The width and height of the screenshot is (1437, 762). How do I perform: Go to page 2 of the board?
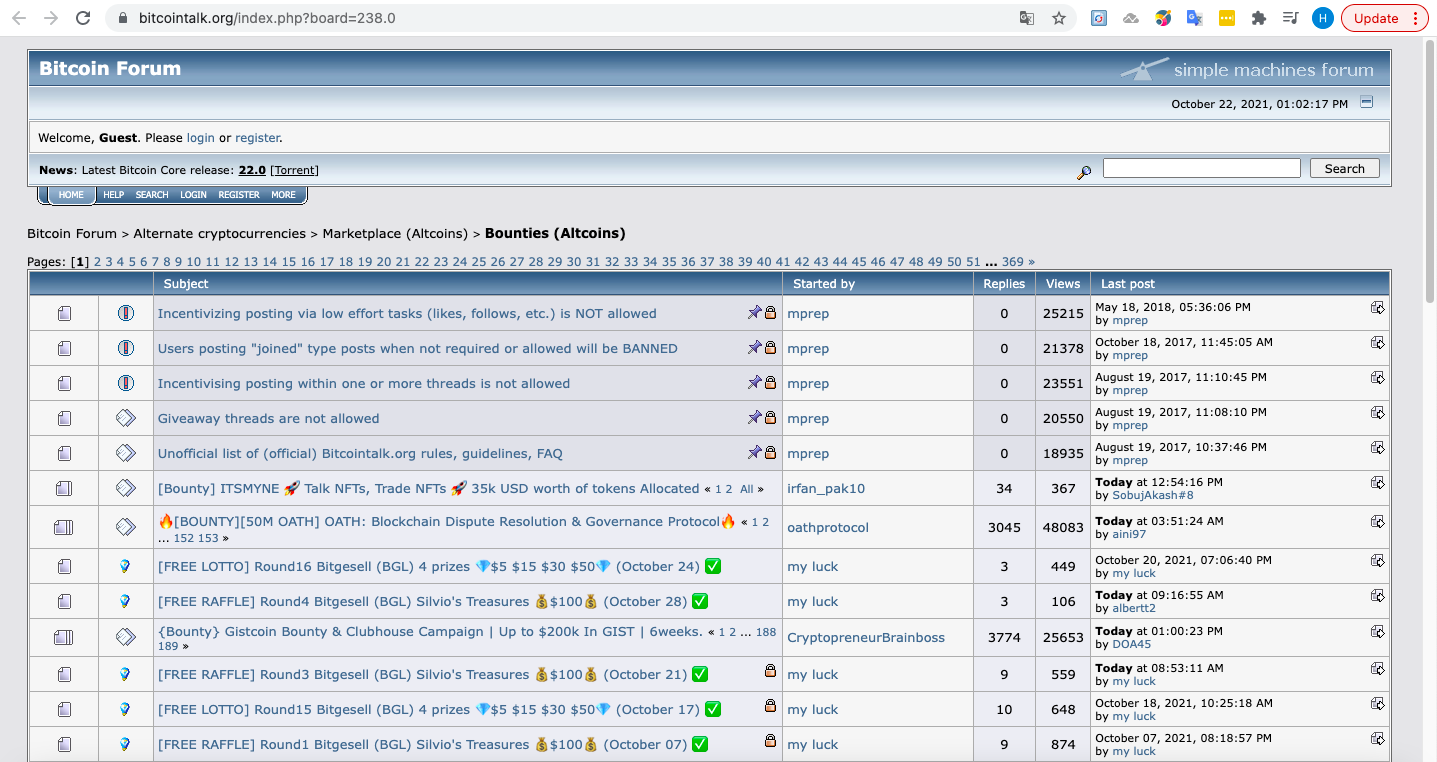pyautogui.click(x=98, y=262)
